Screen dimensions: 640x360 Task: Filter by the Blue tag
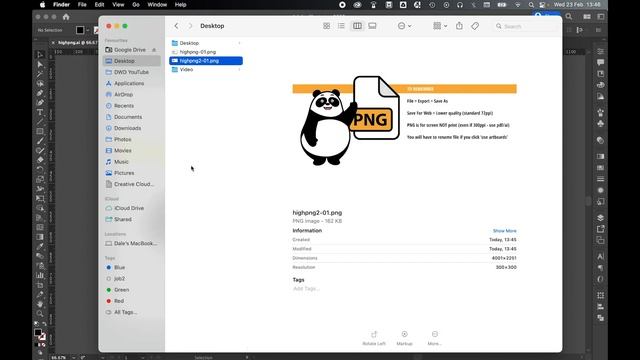[x=116, y=267]
